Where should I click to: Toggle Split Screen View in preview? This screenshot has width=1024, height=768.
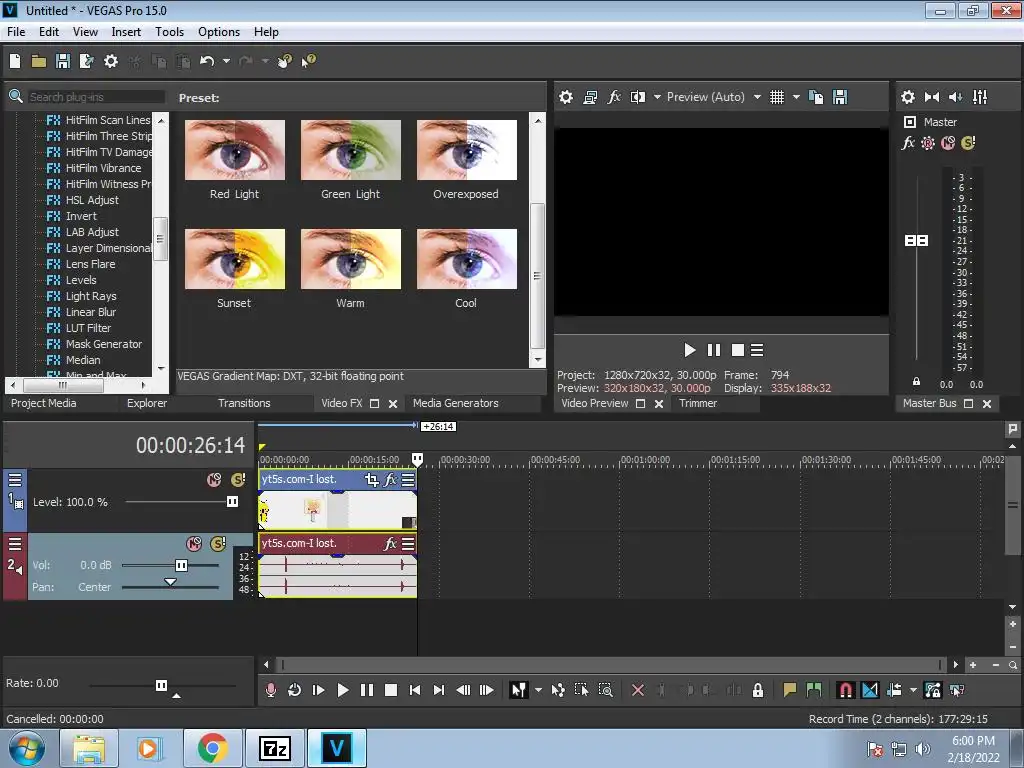[638, 97]
